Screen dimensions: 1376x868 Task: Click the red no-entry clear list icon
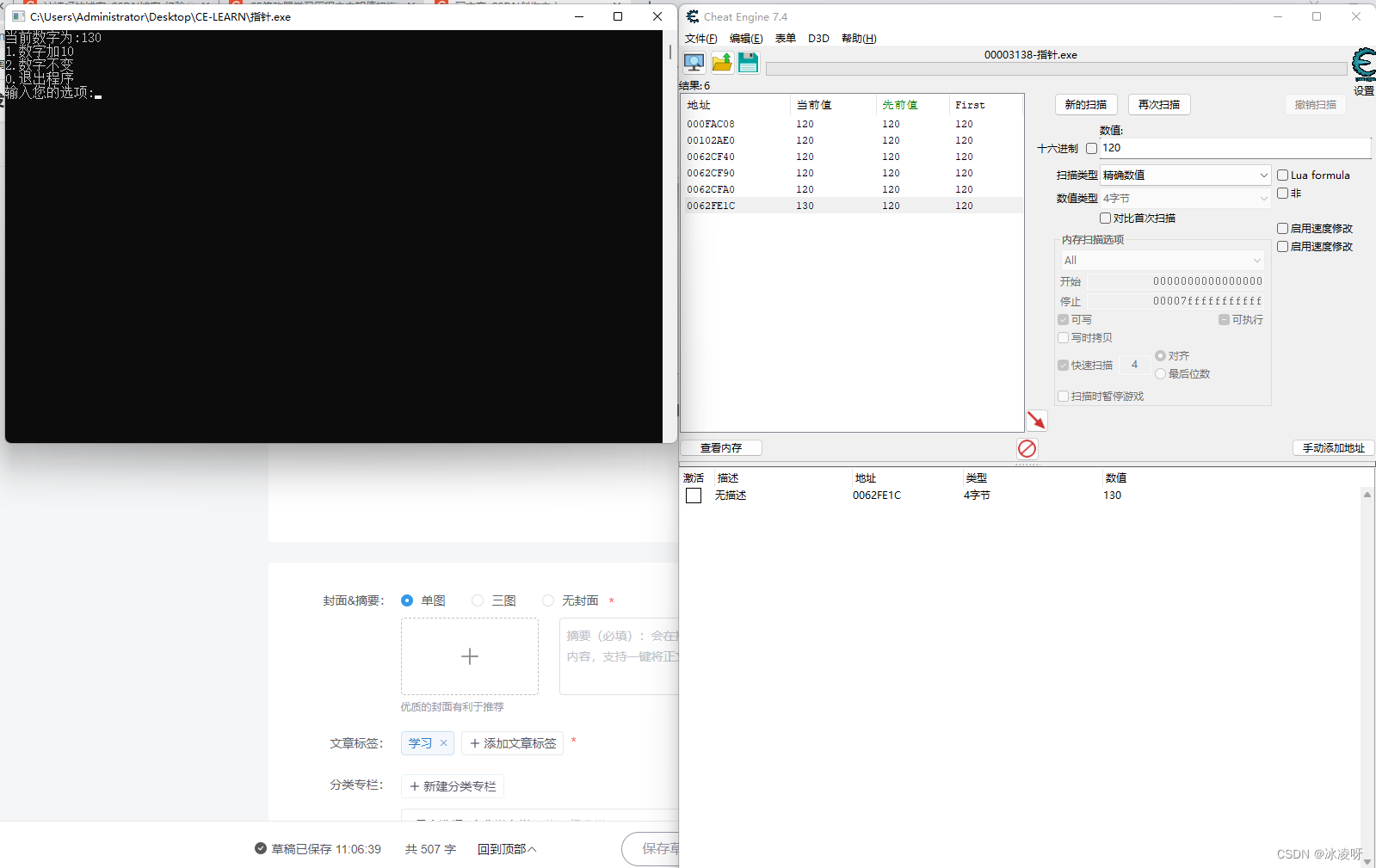[x=1027, y=448]
